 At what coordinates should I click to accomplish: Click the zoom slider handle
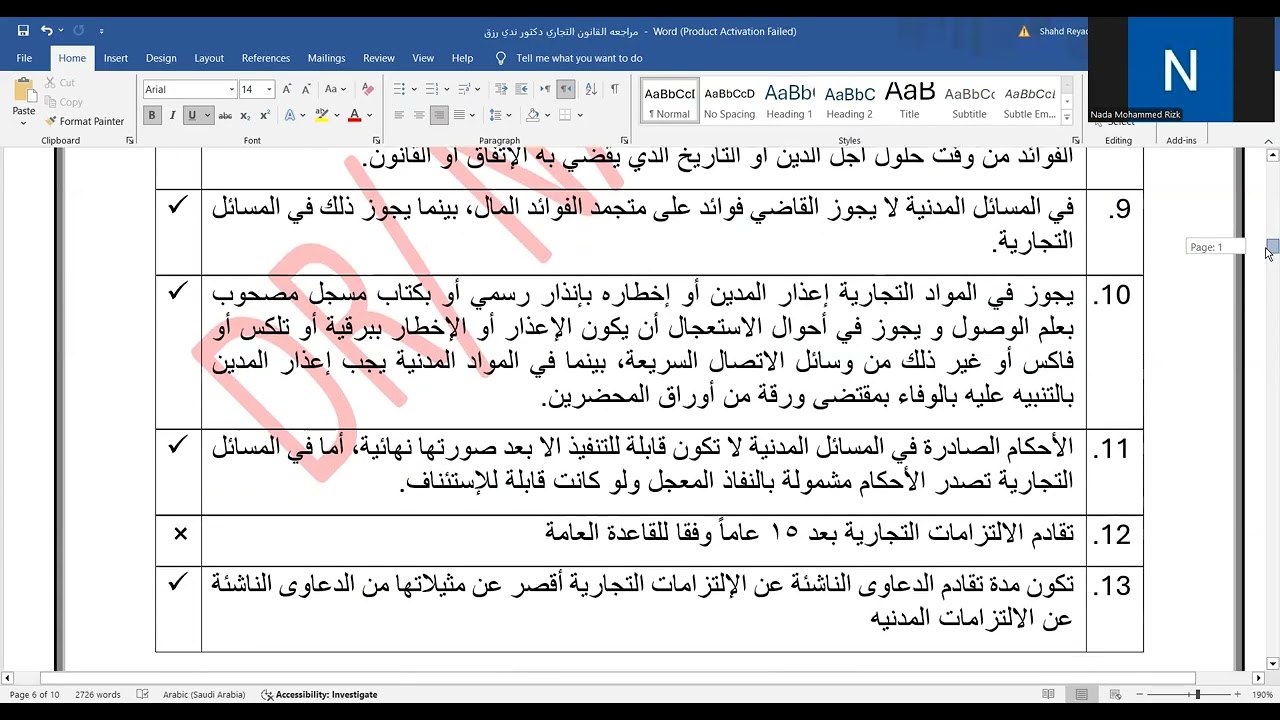click(1197, 694)
